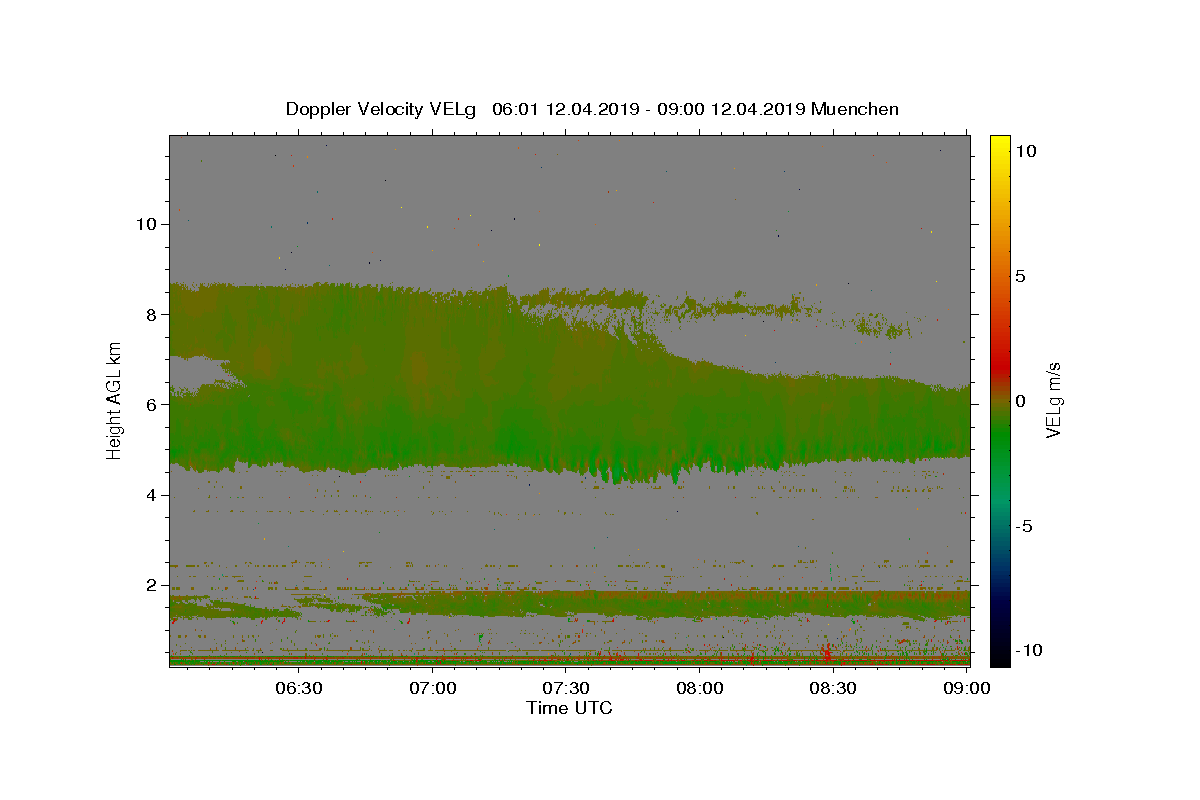This screenshot has width=1200, height=800.
Task: Click the 'Time UTC' axis label
Action: [569, 708]
